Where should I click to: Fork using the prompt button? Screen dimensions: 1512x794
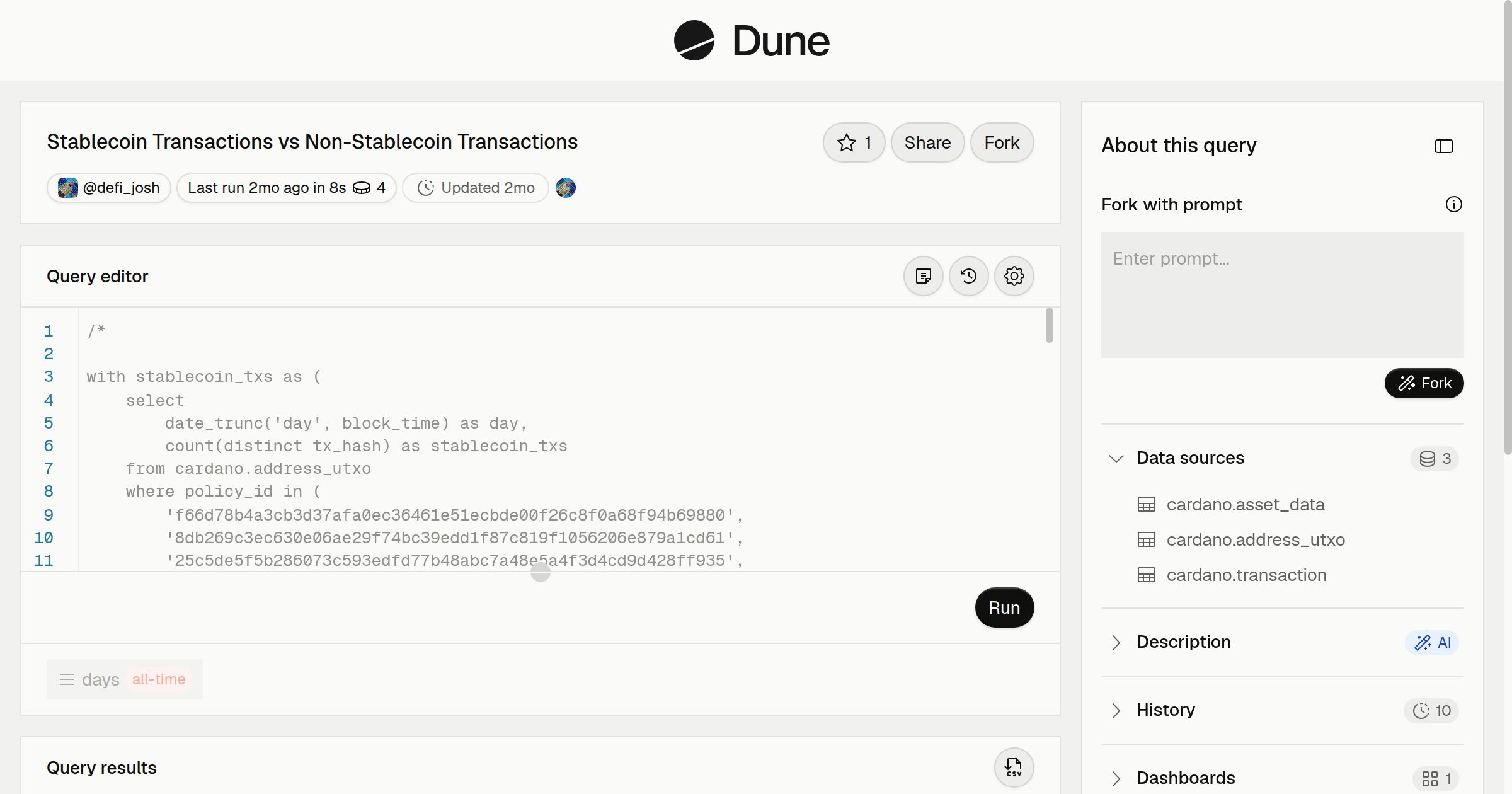(x=1424, y=383)
